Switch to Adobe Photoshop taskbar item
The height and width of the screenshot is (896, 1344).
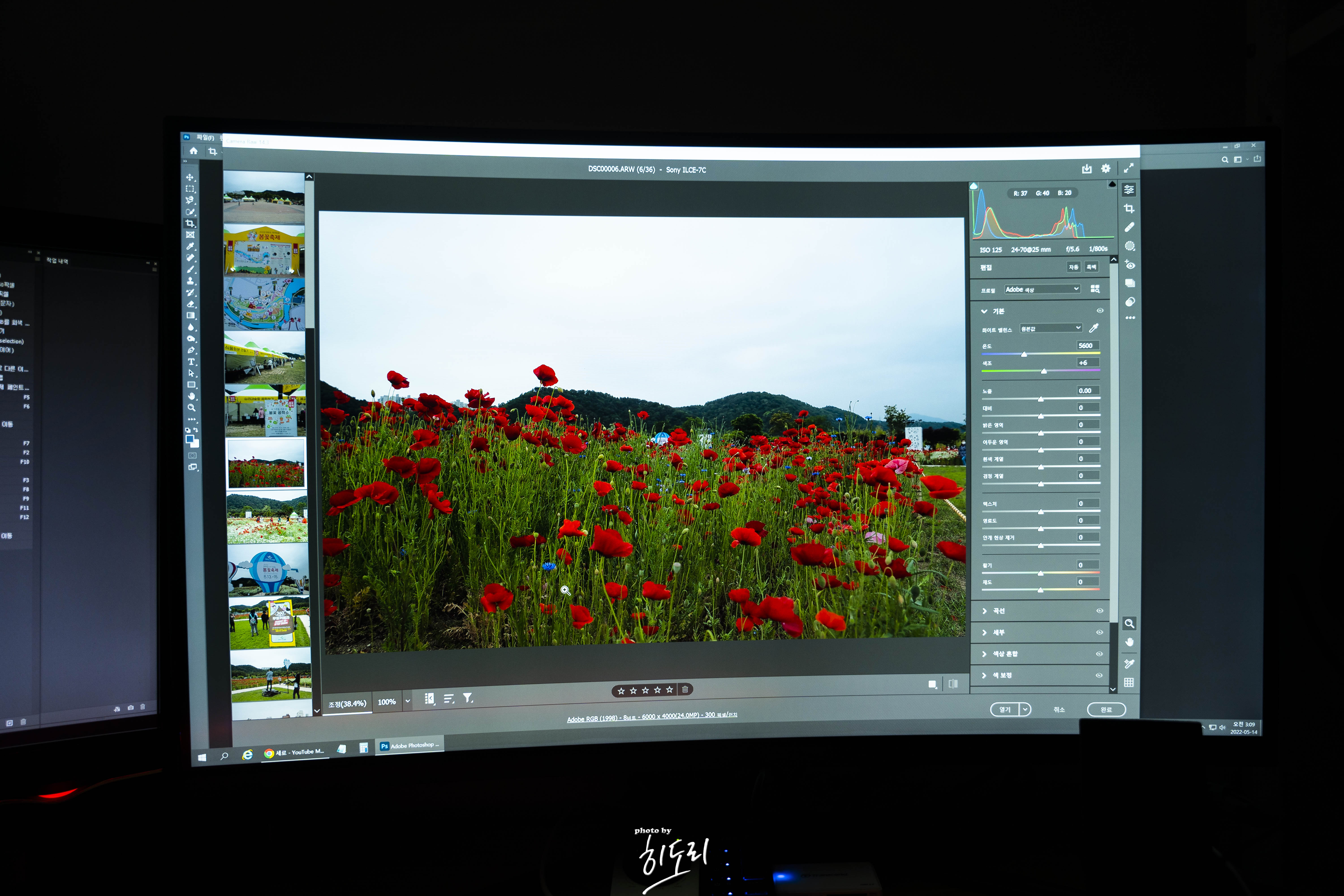[x=409, y=746]
